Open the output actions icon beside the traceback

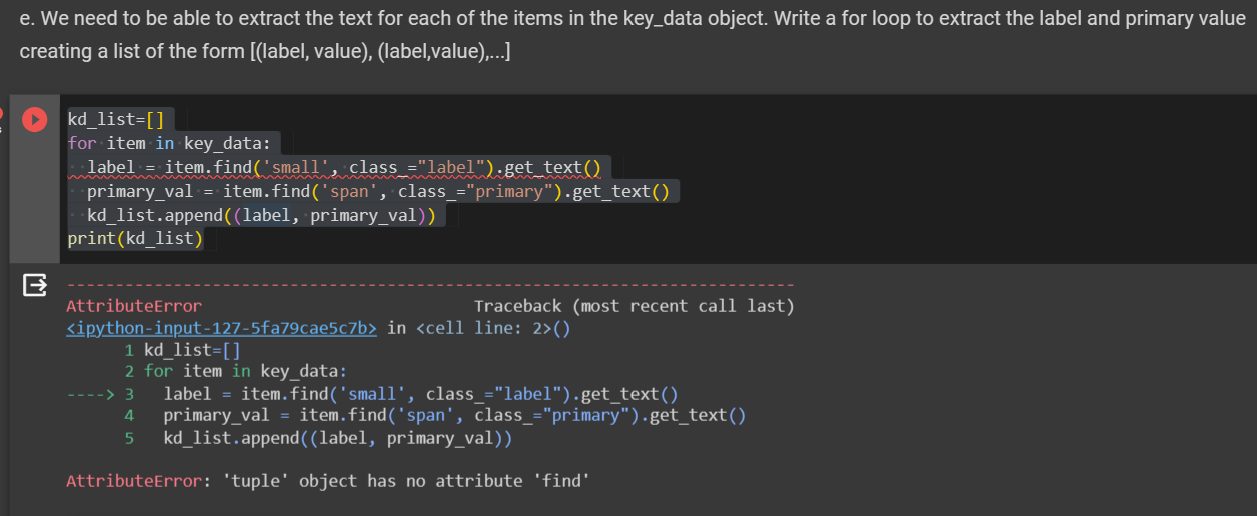[34, 286]
